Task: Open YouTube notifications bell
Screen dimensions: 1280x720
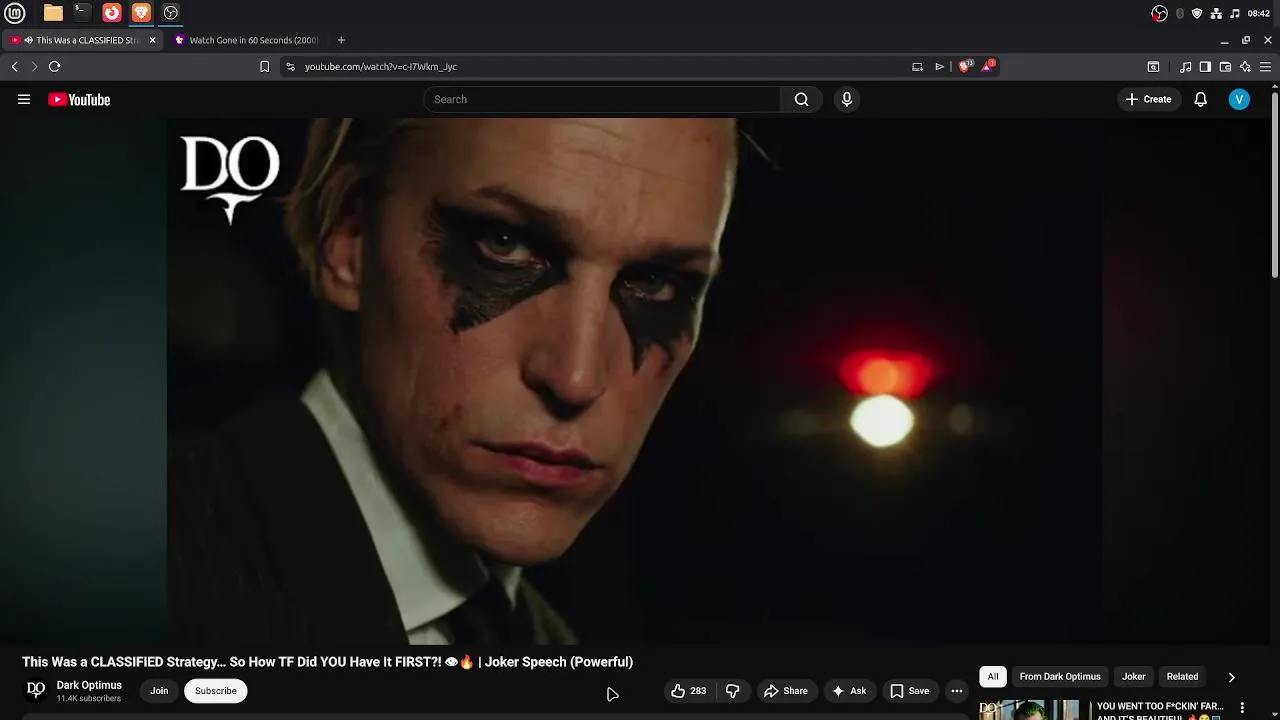Action: 1201,99
